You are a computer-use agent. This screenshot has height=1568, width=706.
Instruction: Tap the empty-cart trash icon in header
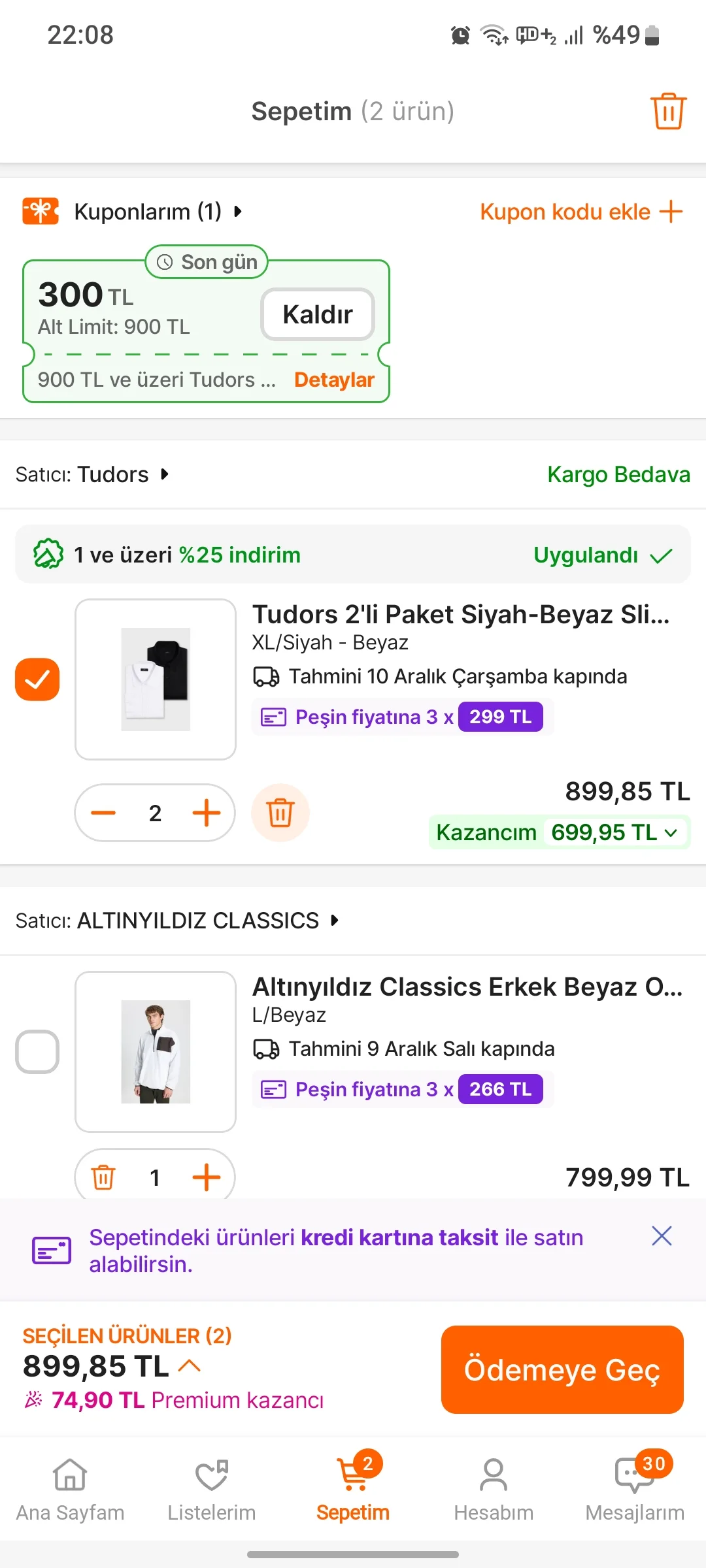tap(667, 111)
